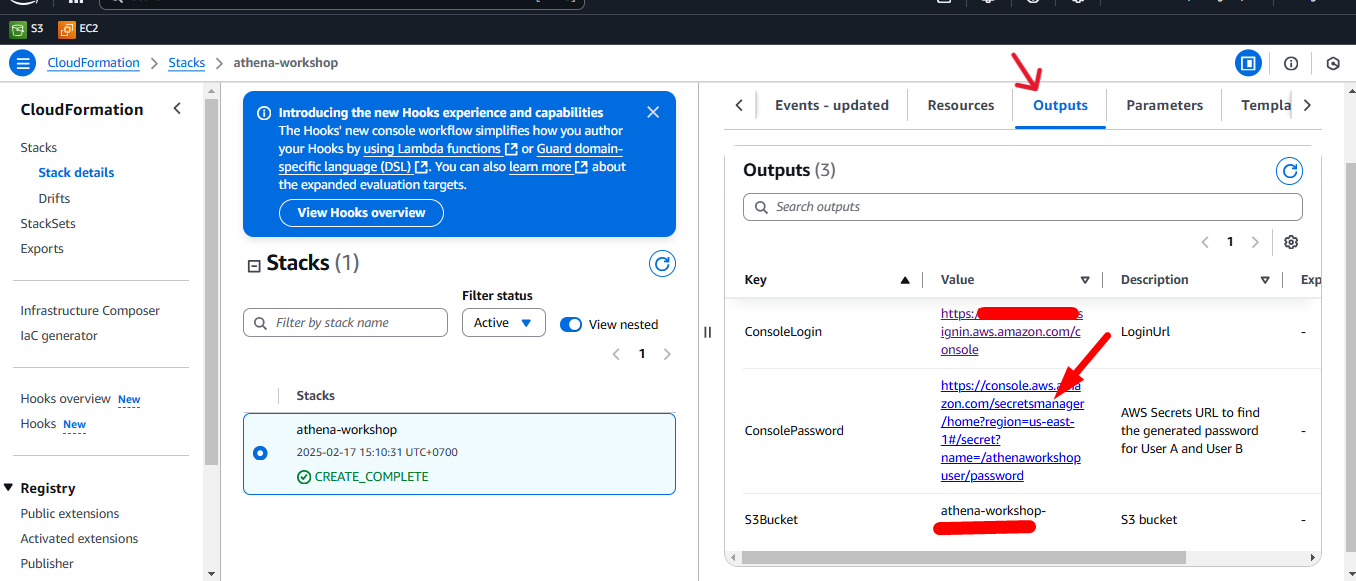Toggle the View nested switch
This screenshot has height=581, width=1356.
click(x=571, y=324)
